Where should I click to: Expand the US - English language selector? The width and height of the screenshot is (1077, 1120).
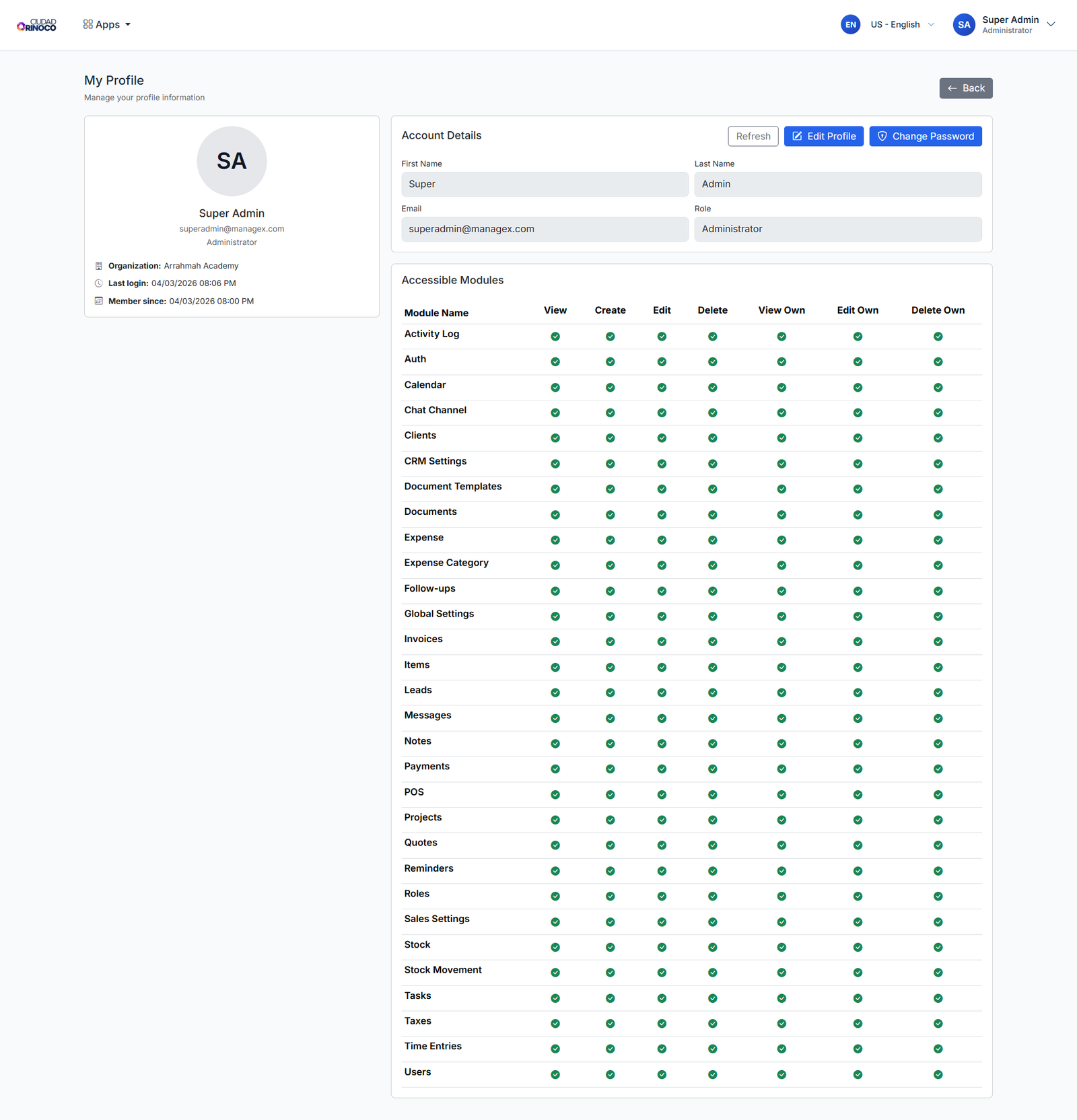[902, 25]
